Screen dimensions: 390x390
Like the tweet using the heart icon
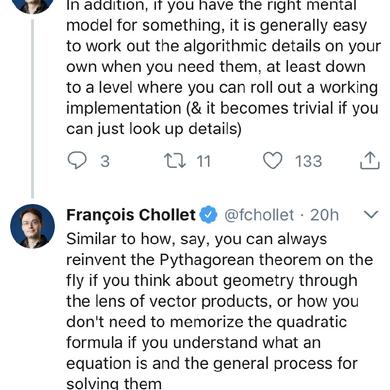click(273, 160)
